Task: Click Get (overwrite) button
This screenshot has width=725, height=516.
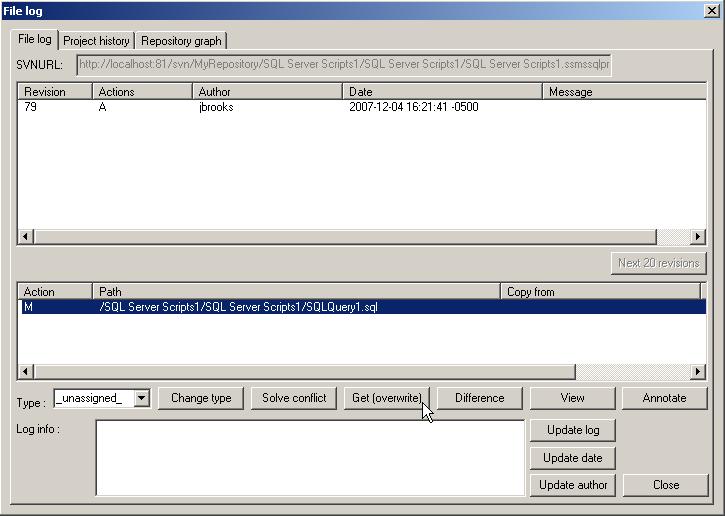Action: pos(387,398)
